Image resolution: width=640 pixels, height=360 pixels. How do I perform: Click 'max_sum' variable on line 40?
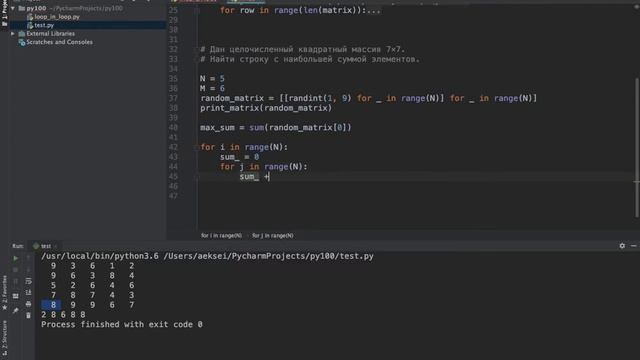pyautogui.click(x=217, y=128)
